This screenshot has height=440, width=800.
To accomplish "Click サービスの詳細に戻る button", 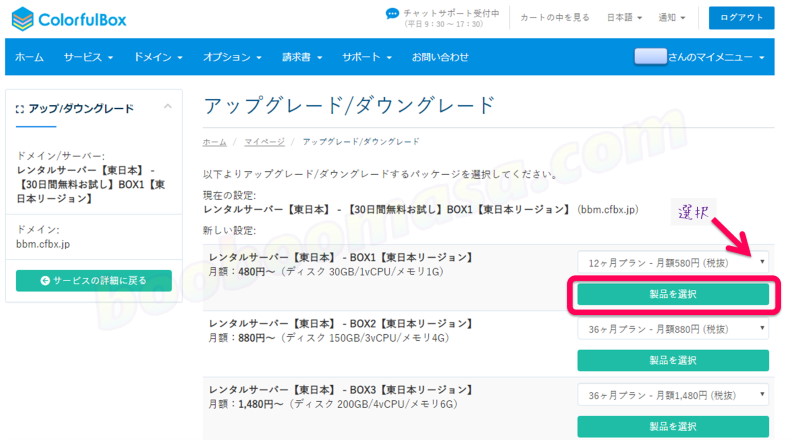I will coord(94,280).
